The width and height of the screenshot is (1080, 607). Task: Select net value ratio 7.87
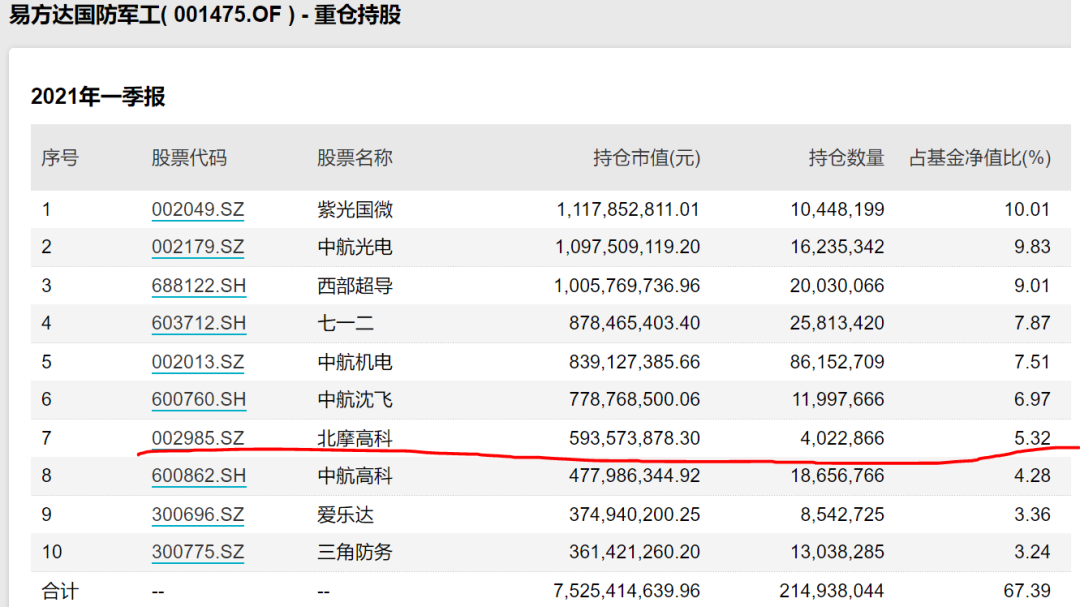point(1032,324)
